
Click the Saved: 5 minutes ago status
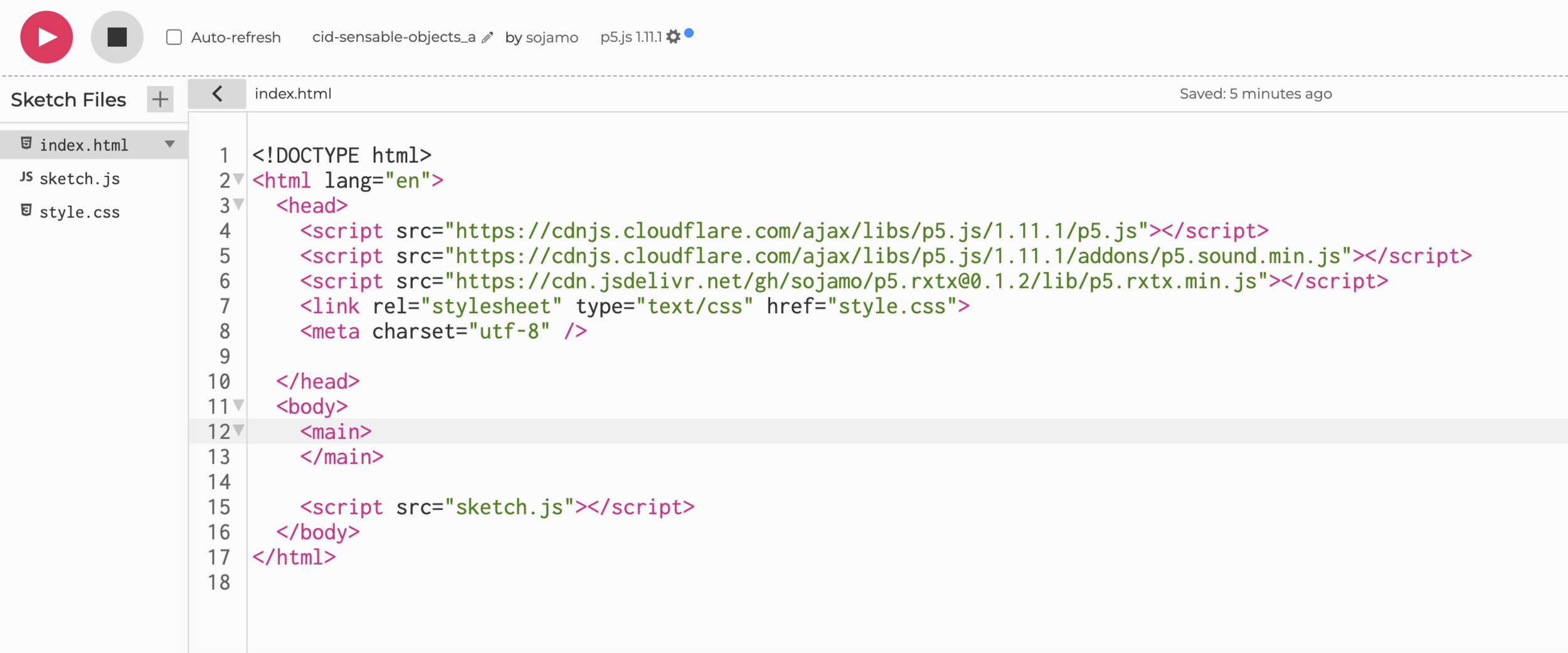1256,94
